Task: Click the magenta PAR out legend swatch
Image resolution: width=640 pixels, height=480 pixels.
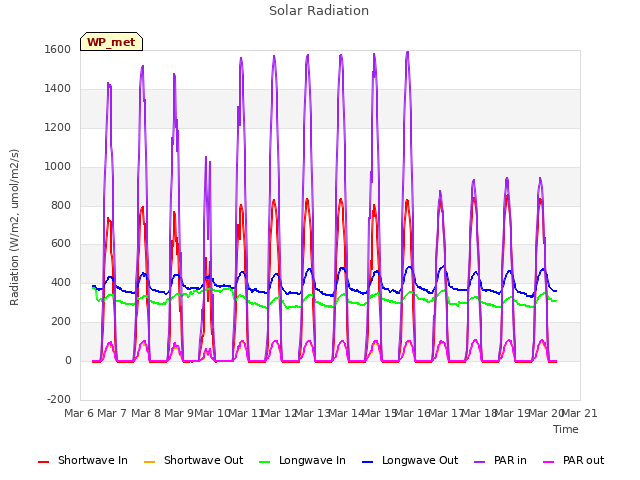Action: tap(549, 462)
